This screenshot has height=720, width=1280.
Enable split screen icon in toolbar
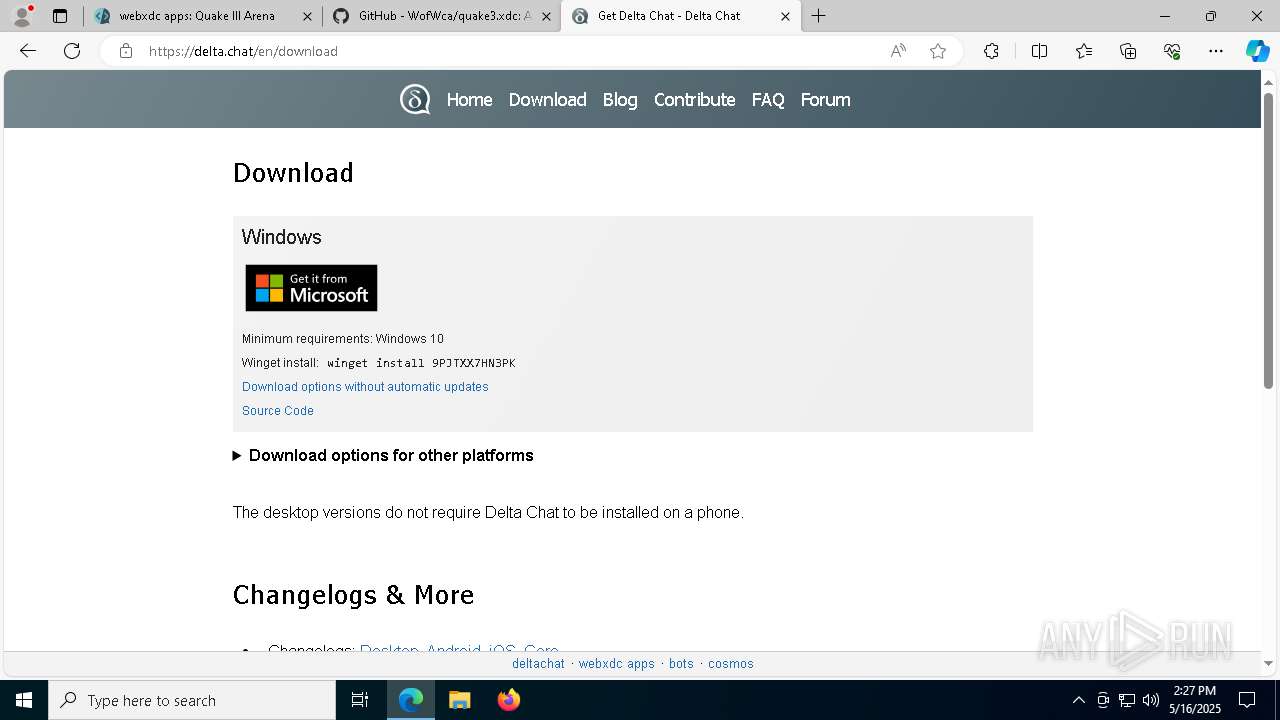[x=1039, y=51]
